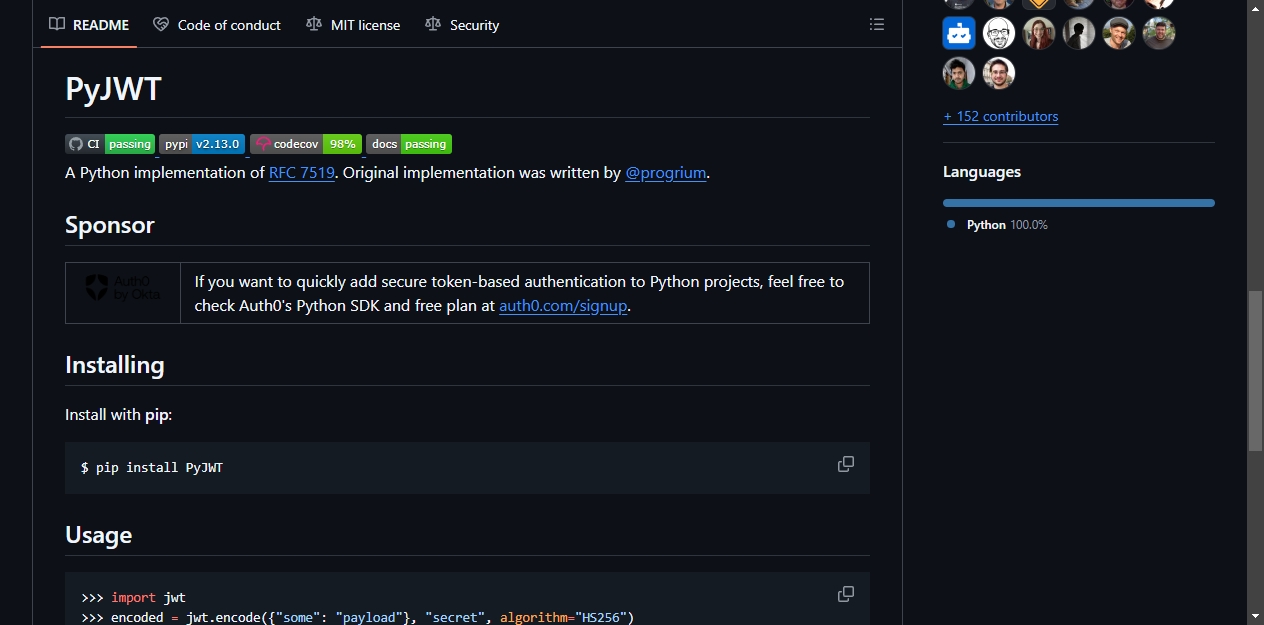
Task: Click the CI passing badge
Action: point(110,144)
